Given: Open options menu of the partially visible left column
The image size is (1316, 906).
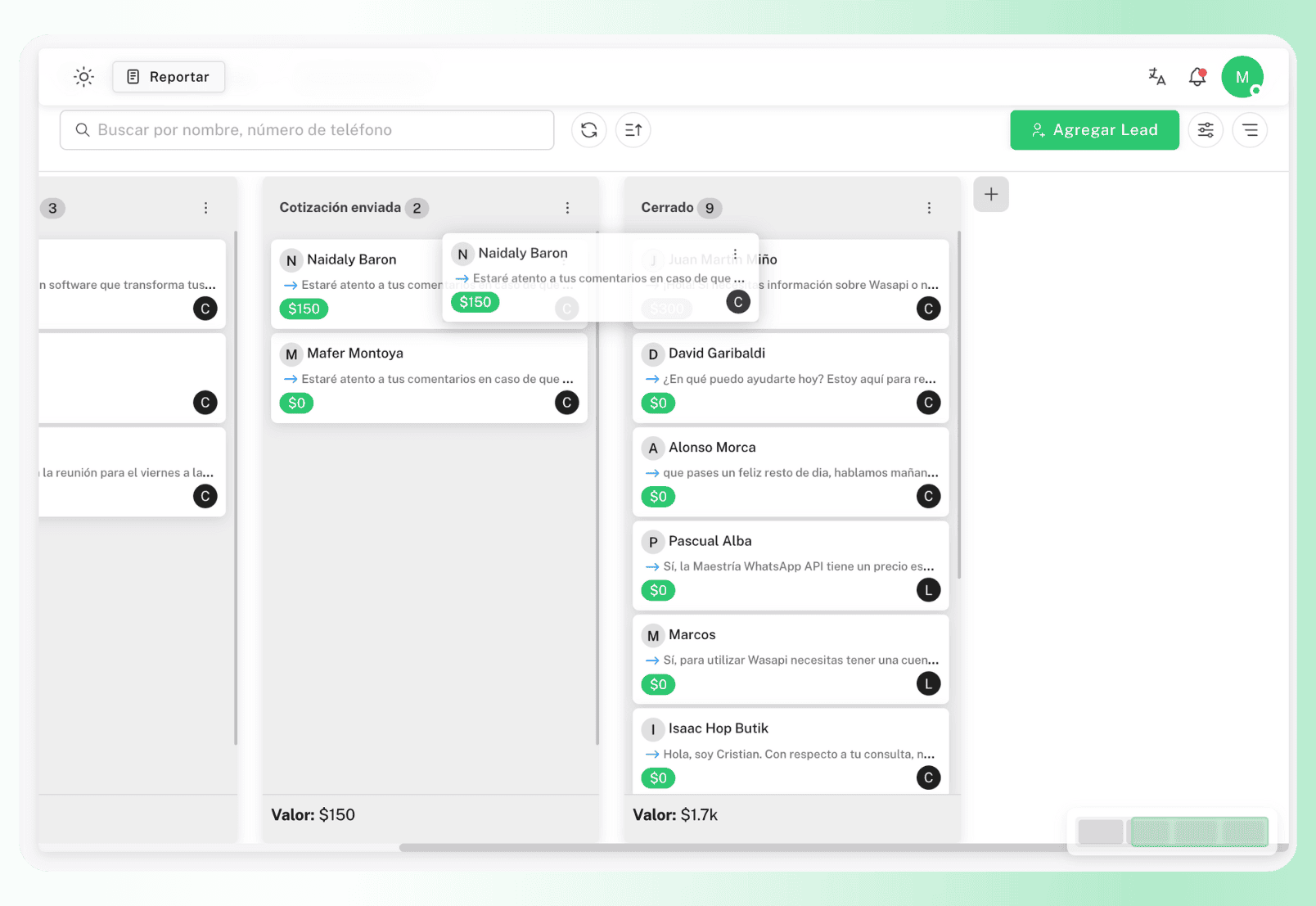Looking at the screenshot, I should [x=205, y=208].
